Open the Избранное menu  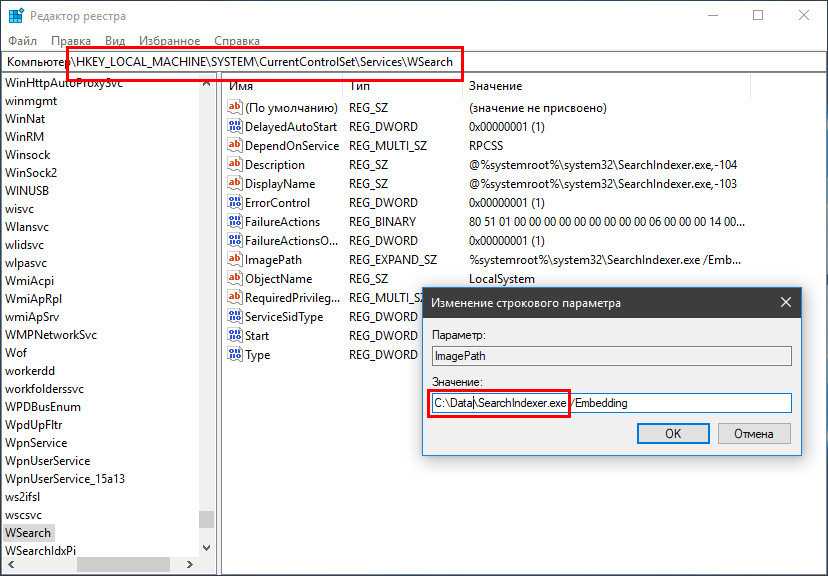(x=170, y=41)
